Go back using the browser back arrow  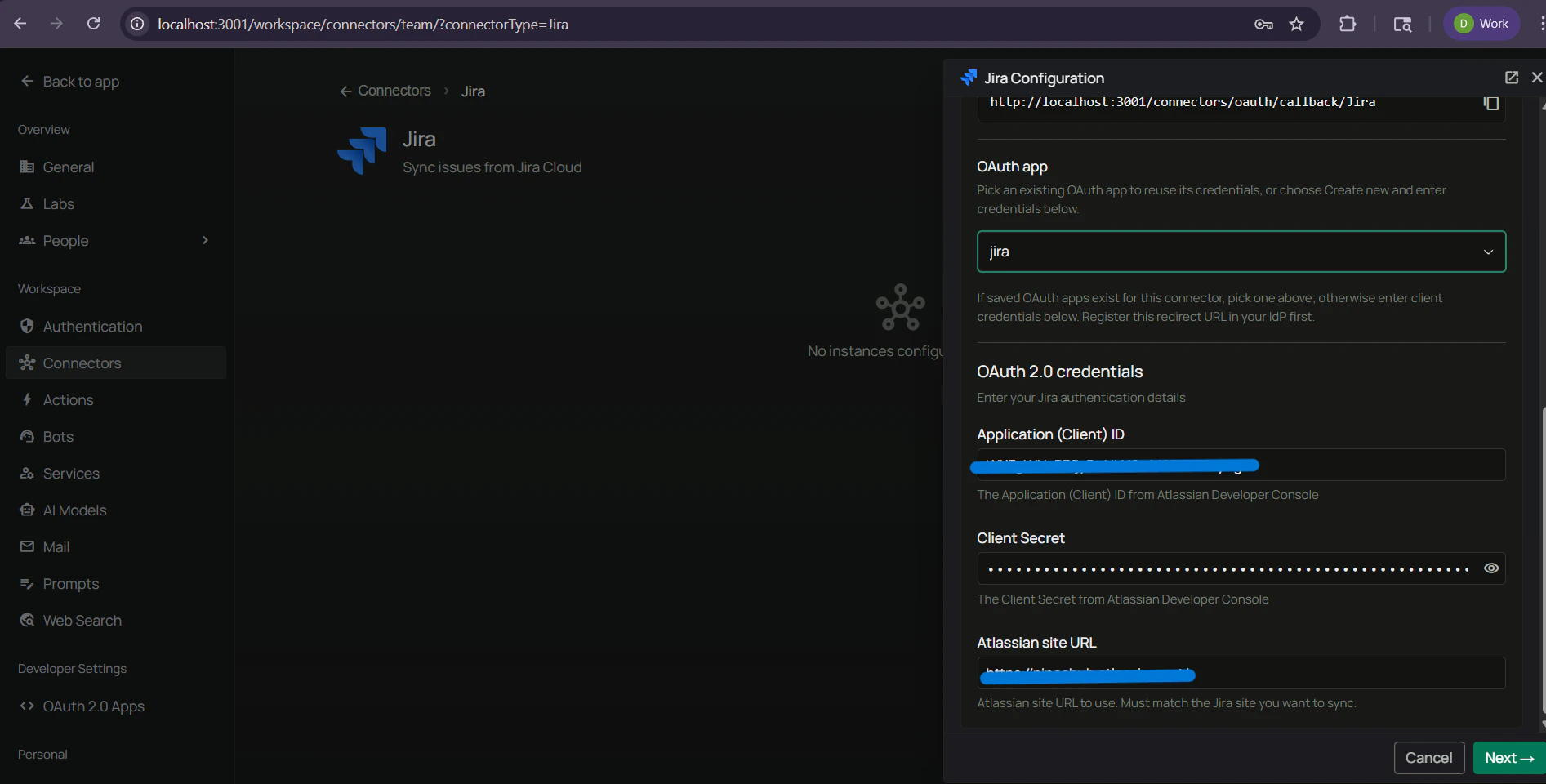point(20,24)
